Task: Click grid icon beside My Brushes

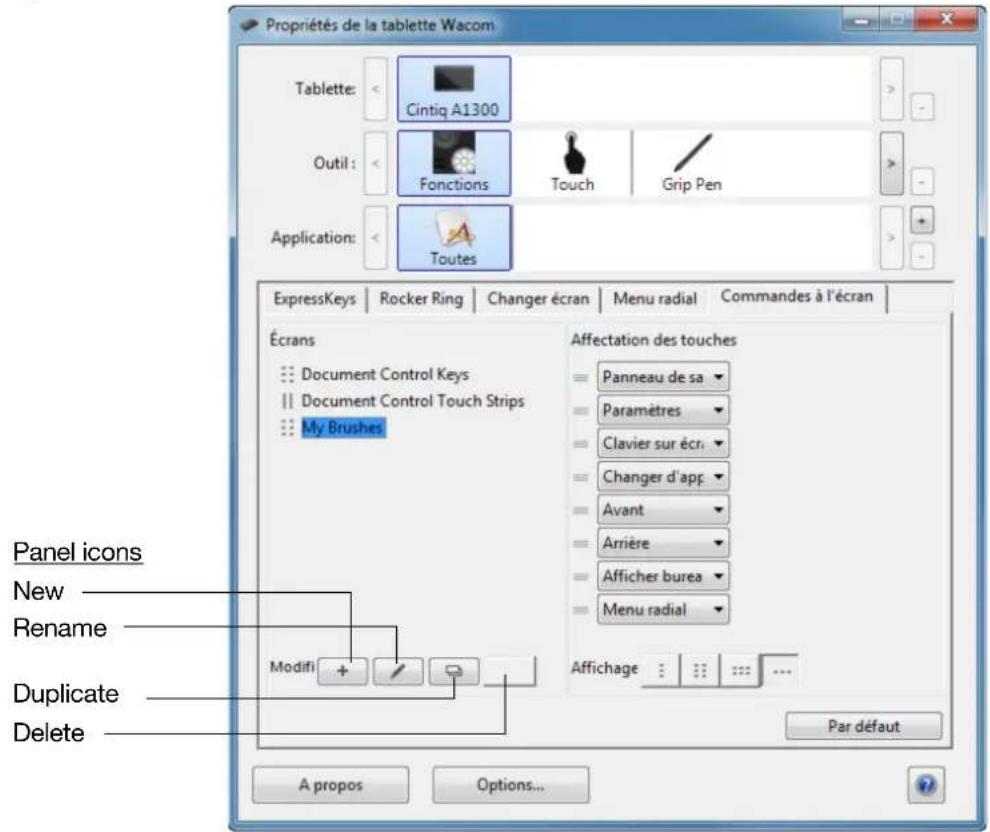Action: [x=287, y=427]
